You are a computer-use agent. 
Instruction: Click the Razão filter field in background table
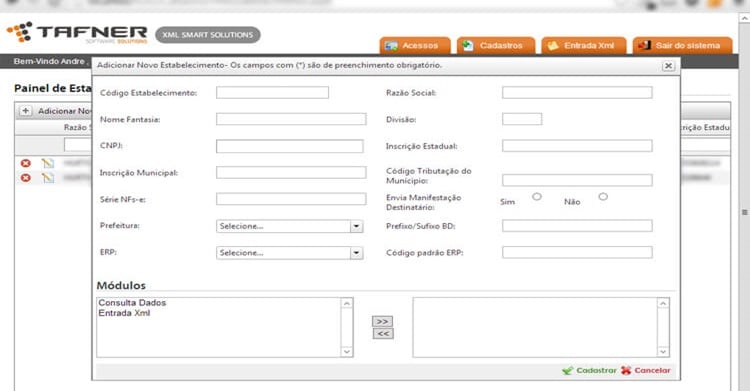(x=77, y=144)
